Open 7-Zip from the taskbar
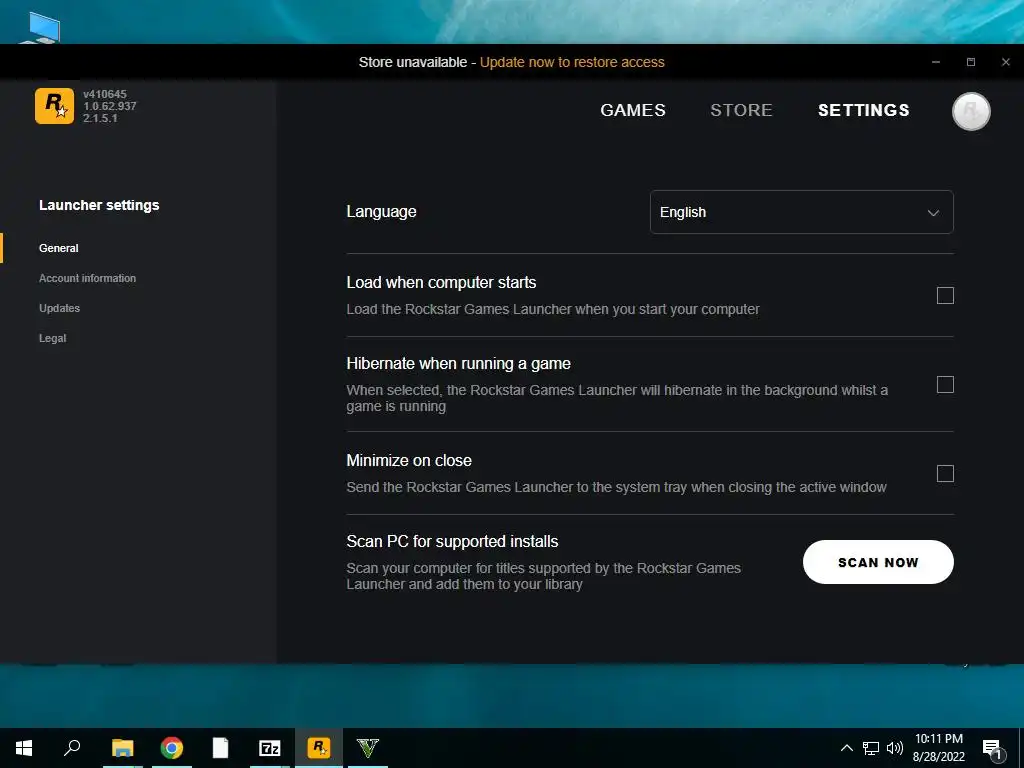The image size is (1024, 768). click(270, 748)
